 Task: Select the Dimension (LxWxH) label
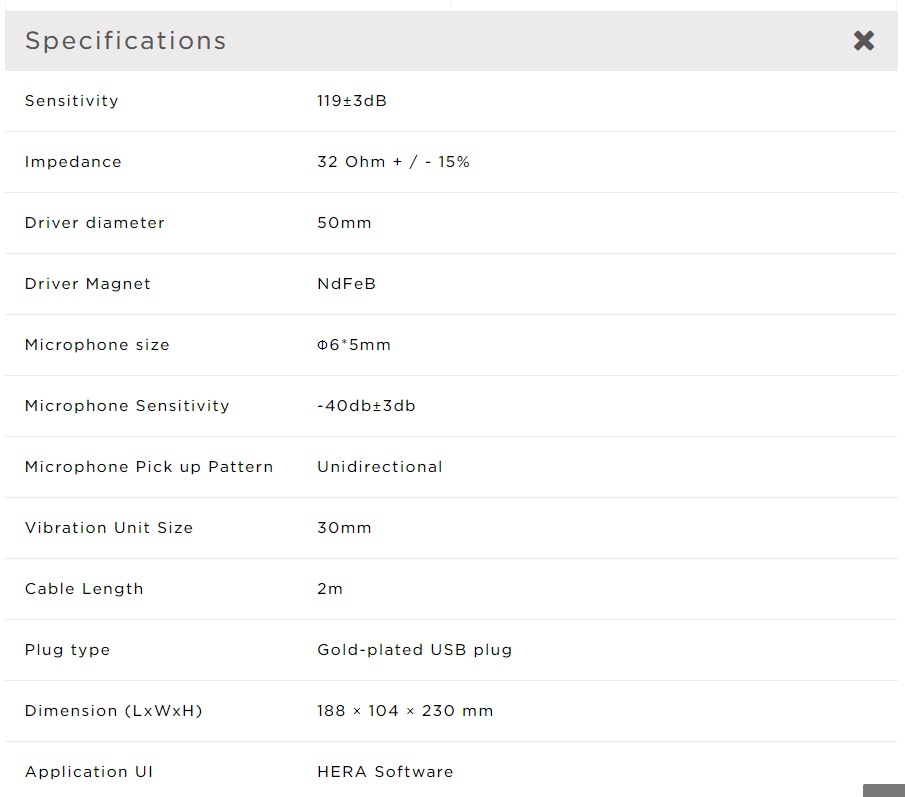[x=114, y=711]
